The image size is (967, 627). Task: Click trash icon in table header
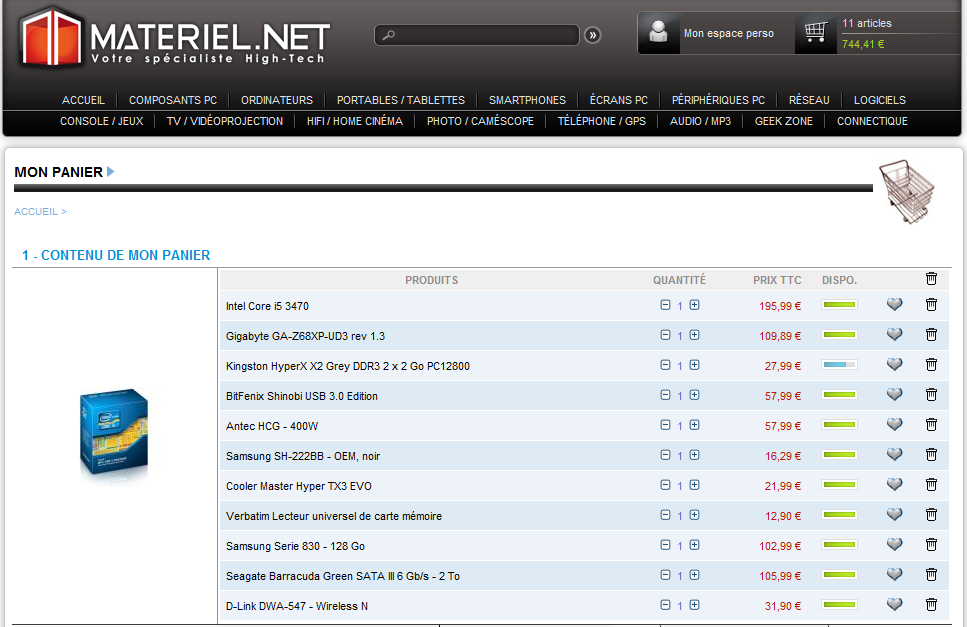click(x=931, y=279)
